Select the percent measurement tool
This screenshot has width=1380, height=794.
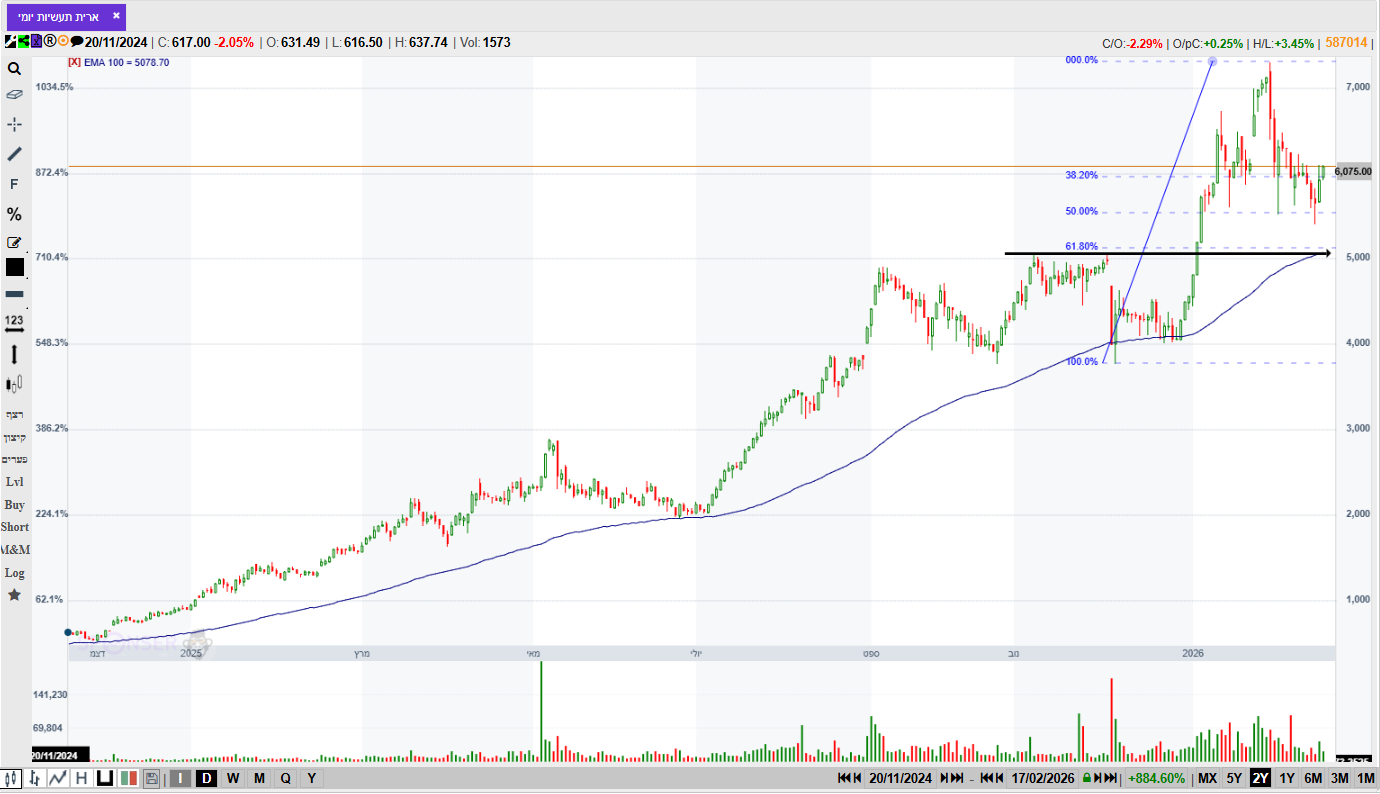pos(14,214)
